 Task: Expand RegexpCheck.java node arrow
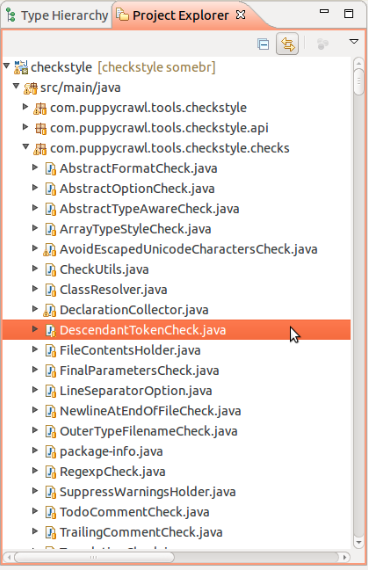[x=35, y=471]
